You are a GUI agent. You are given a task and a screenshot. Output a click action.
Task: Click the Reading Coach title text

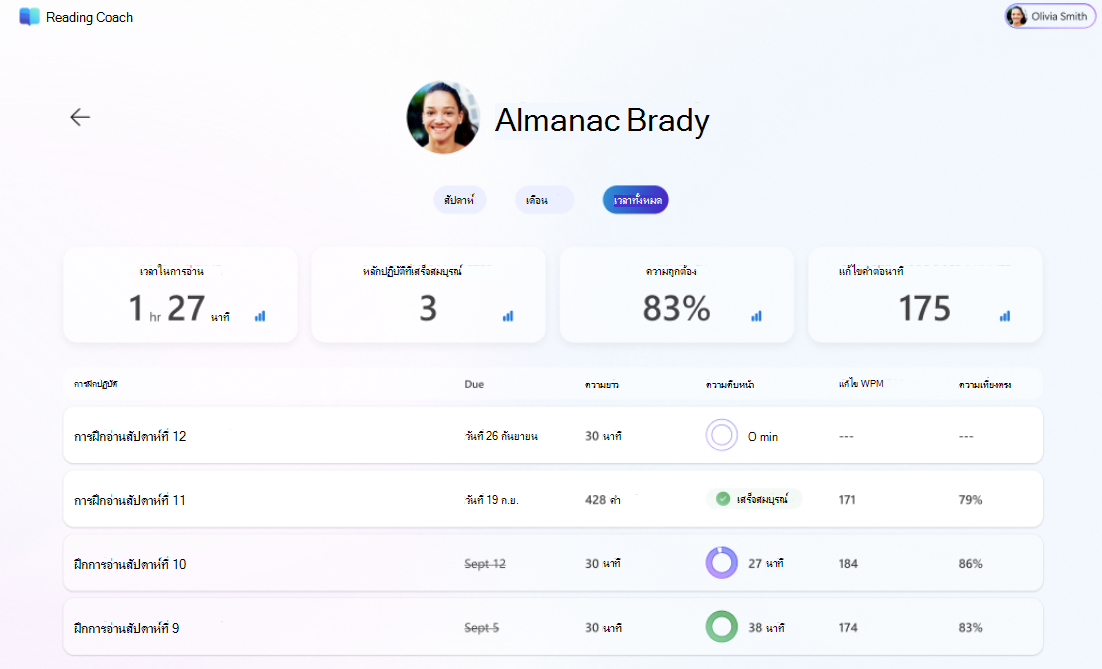(89, 18)
